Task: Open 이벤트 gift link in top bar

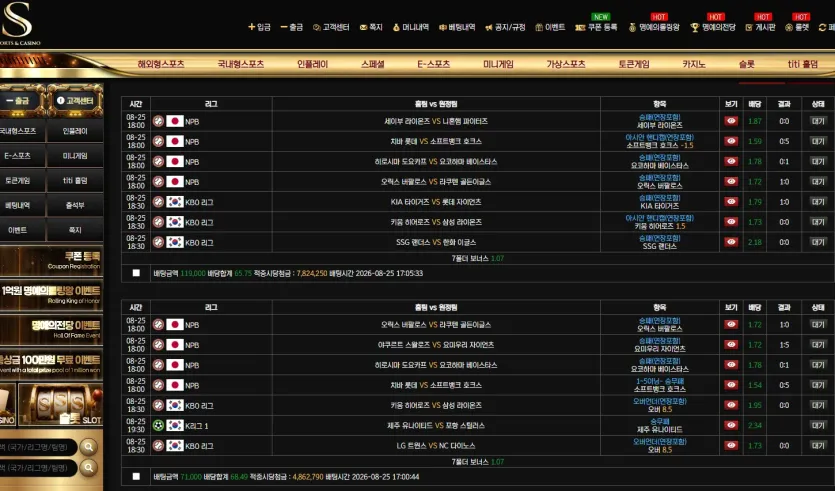Action: point(550,27)
